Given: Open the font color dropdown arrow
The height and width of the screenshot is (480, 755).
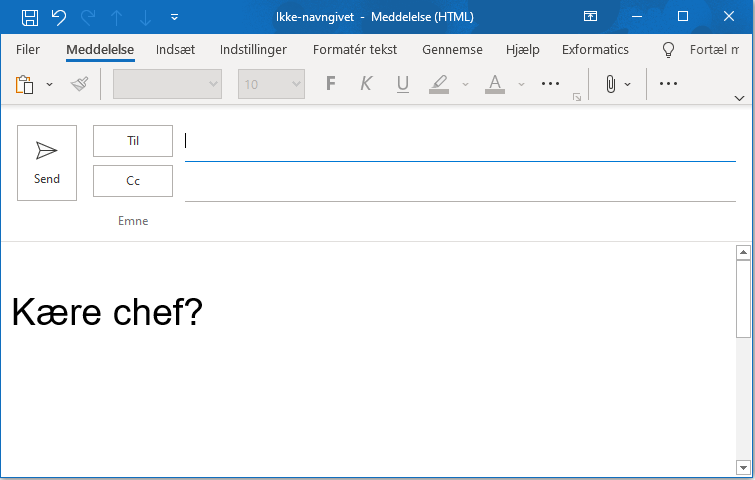Looking at the screenshot, I should click(x=521, y=85).
